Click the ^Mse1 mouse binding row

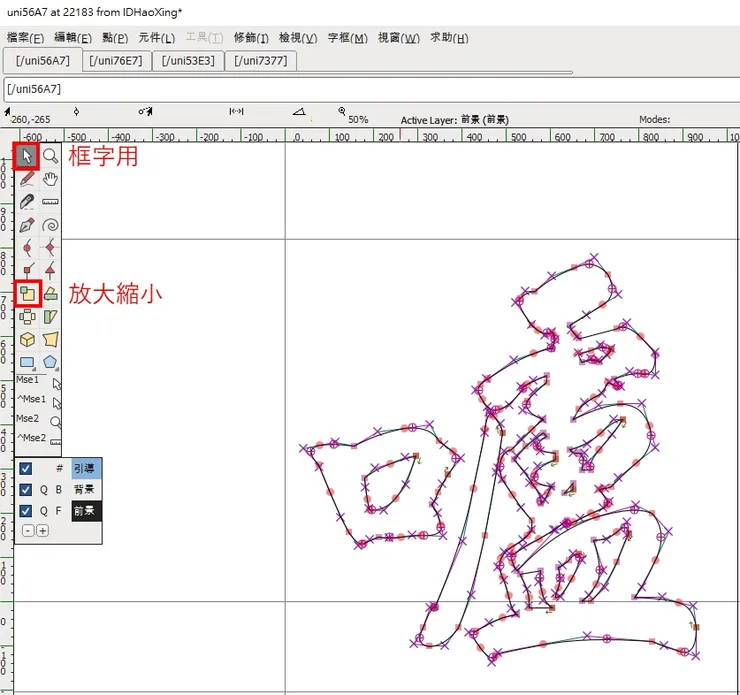coord(38,401)
